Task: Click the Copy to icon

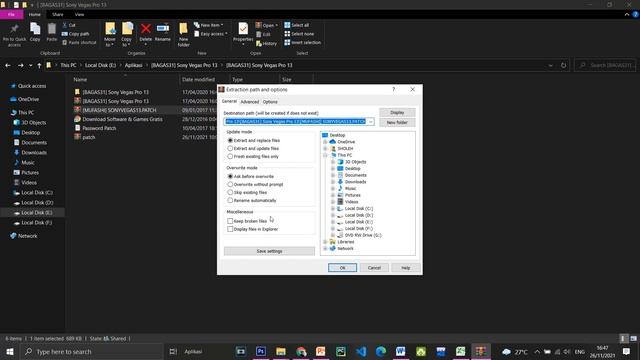Action: (127, 29)
